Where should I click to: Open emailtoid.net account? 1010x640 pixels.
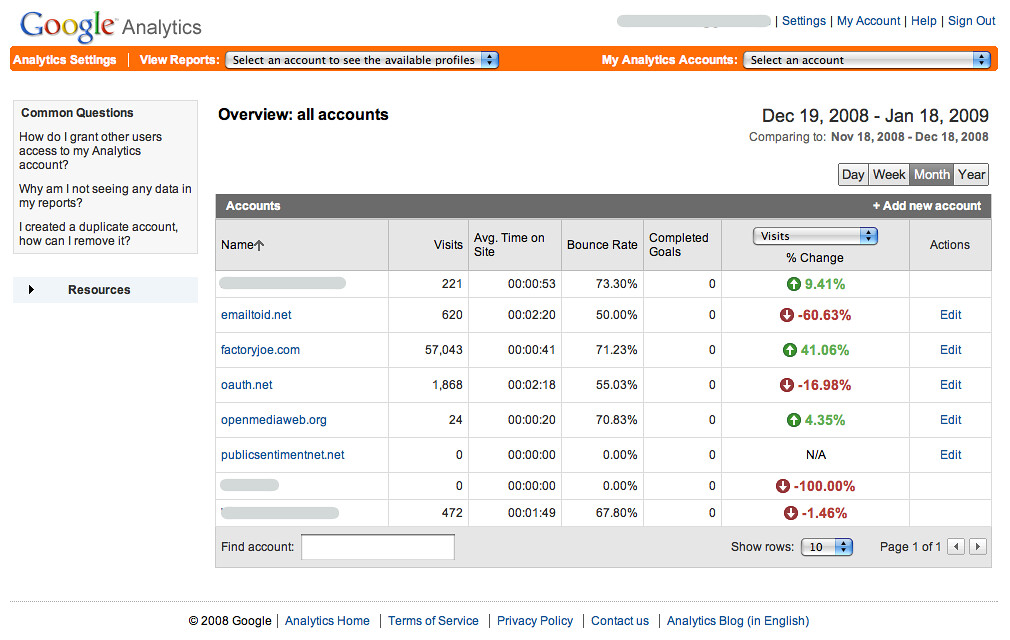pos(256,315)
